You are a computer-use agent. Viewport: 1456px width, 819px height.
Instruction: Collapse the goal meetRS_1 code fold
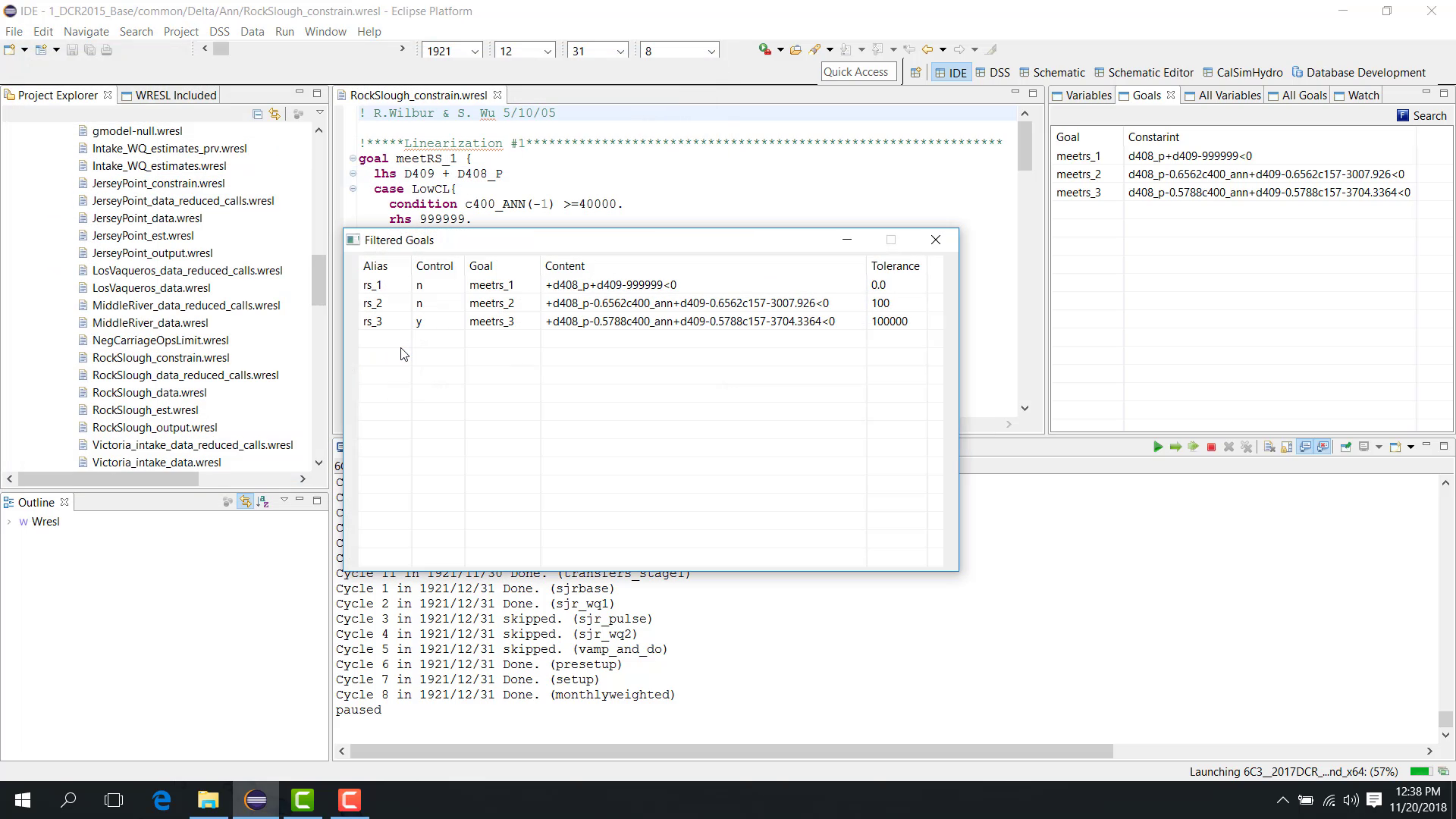tap(353, 158)
